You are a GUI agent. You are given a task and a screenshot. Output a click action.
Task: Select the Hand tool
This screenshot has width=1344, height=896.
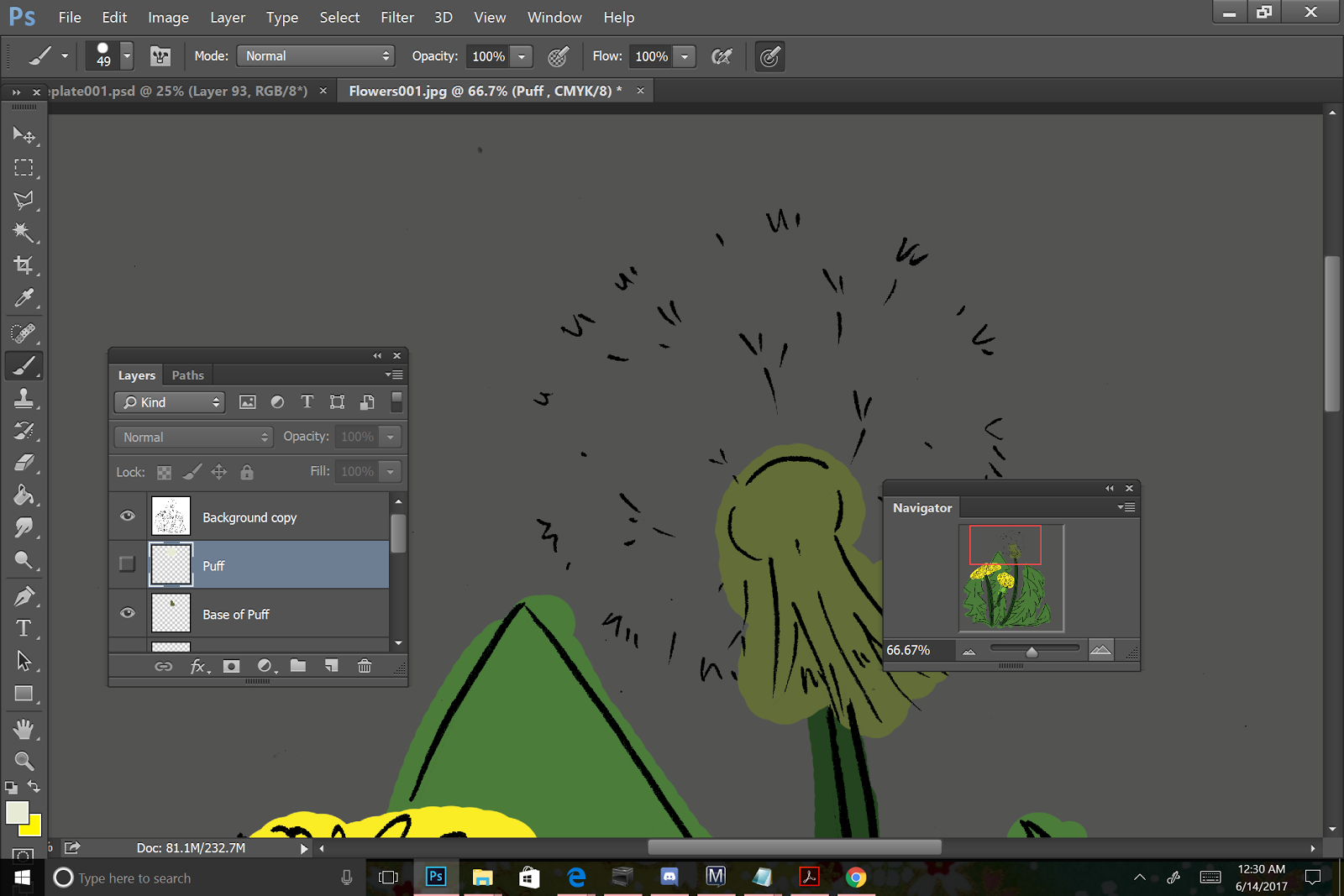pyautogui.click(x=24, y=728)
